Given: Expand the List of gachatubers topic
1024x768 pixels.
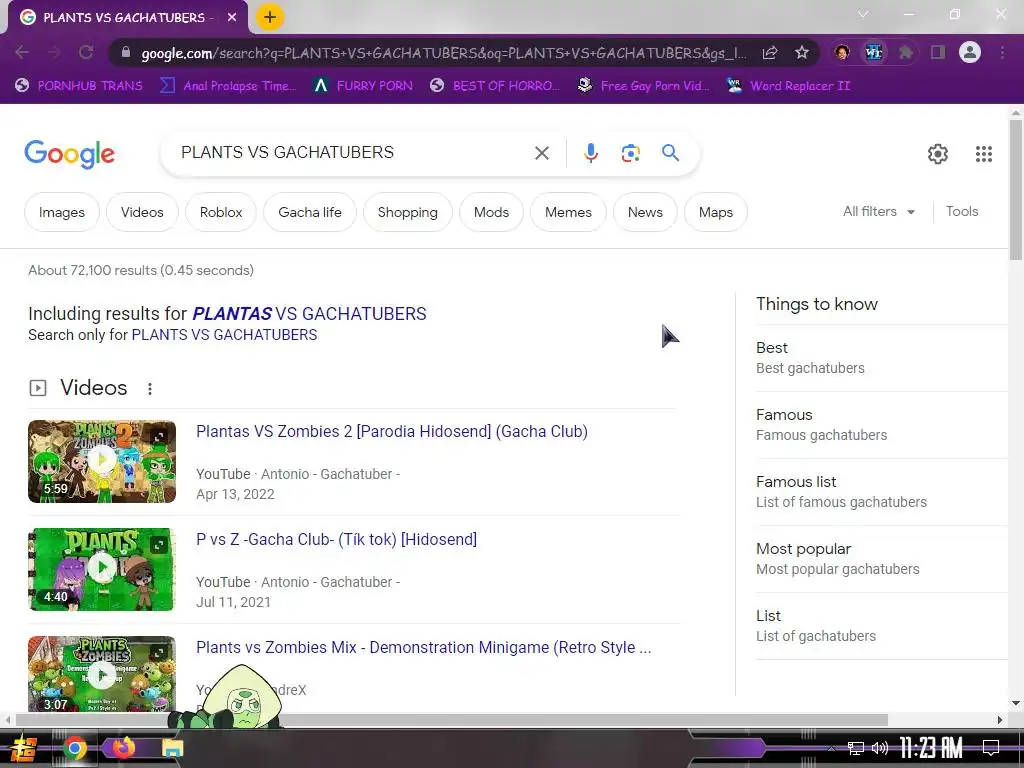Looking at the screenshot, I should tap(882, 626).
